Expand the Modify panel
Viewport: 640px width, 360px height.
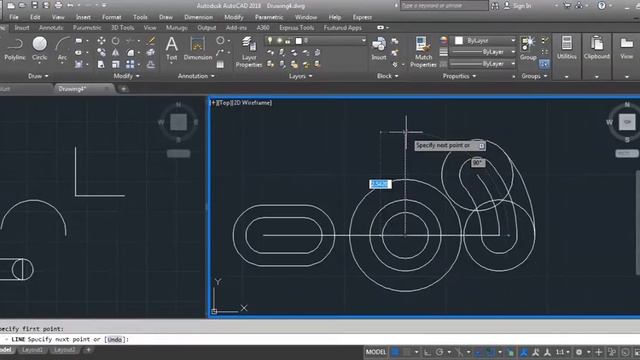click(126, 76)
